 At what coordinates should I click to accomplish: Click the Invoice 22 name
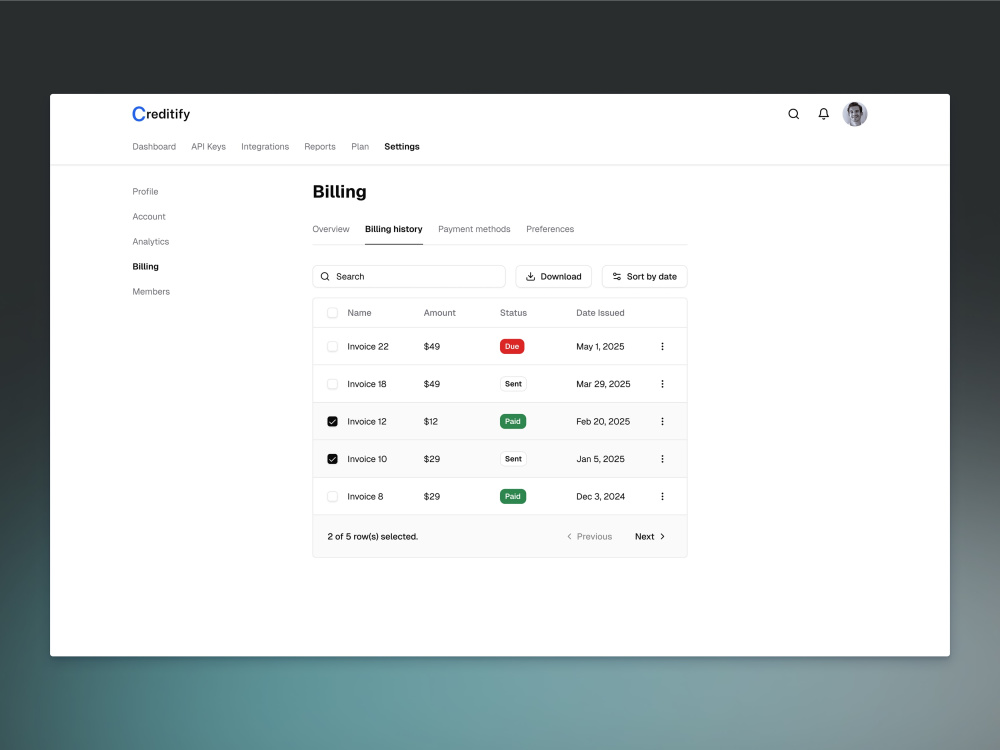pos(368,346)
